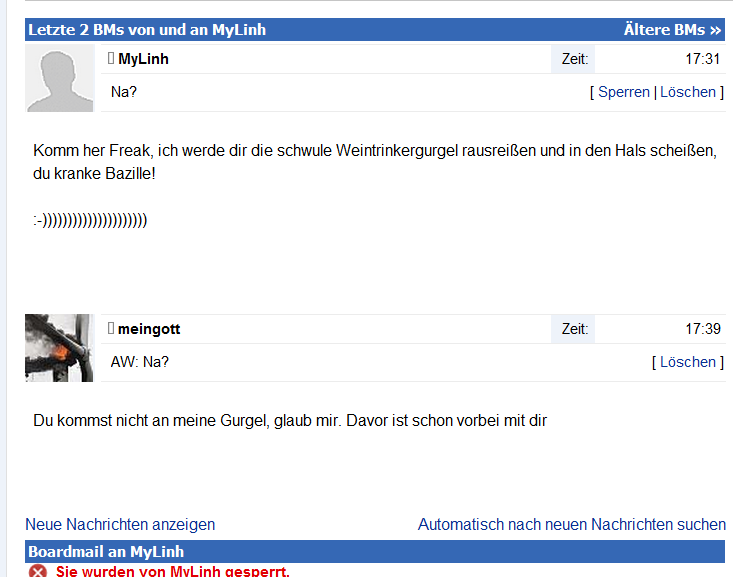Image resolution: width=733 pixels, height=577 pixels.
Task: Click the Zeit label in meingott's row
Action: tap(575, 329)
